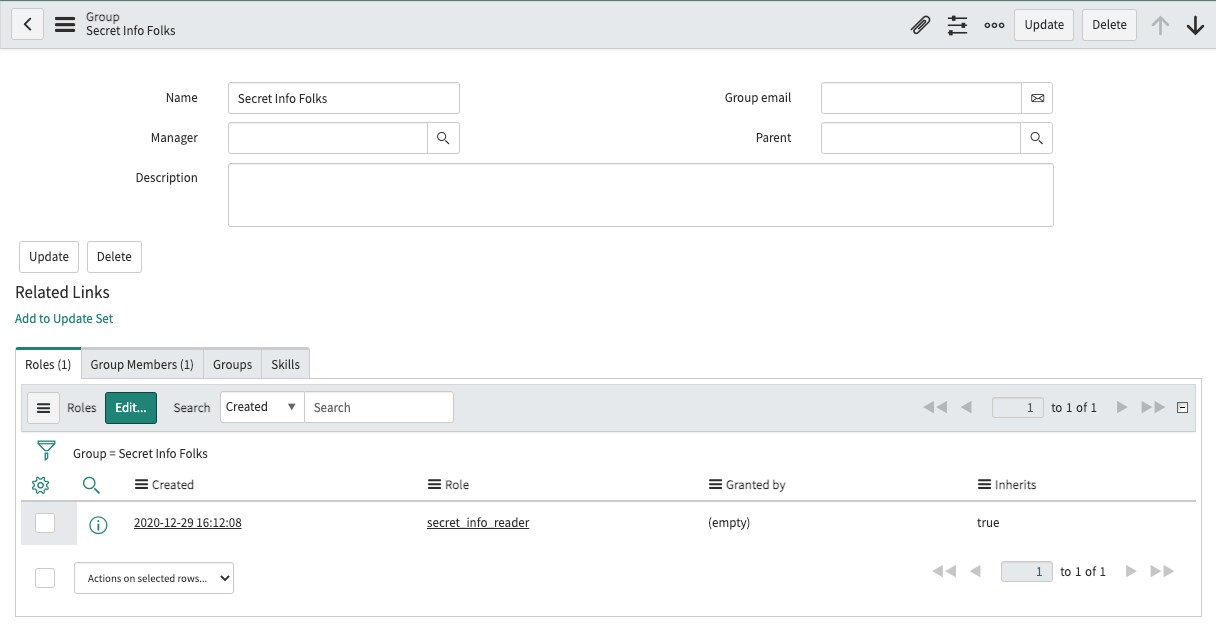Image resolution: width=1216 pixels, height=632 pixels.
Task: Open the secret_info_reader role link
Action: coord(478,522)
